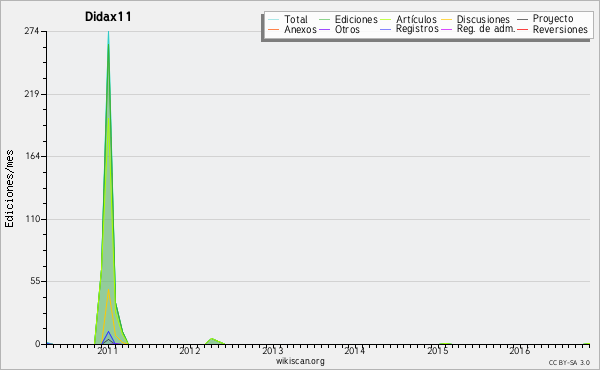
Task: Click the 219 y-axis value
Action: tap(31, 94)
